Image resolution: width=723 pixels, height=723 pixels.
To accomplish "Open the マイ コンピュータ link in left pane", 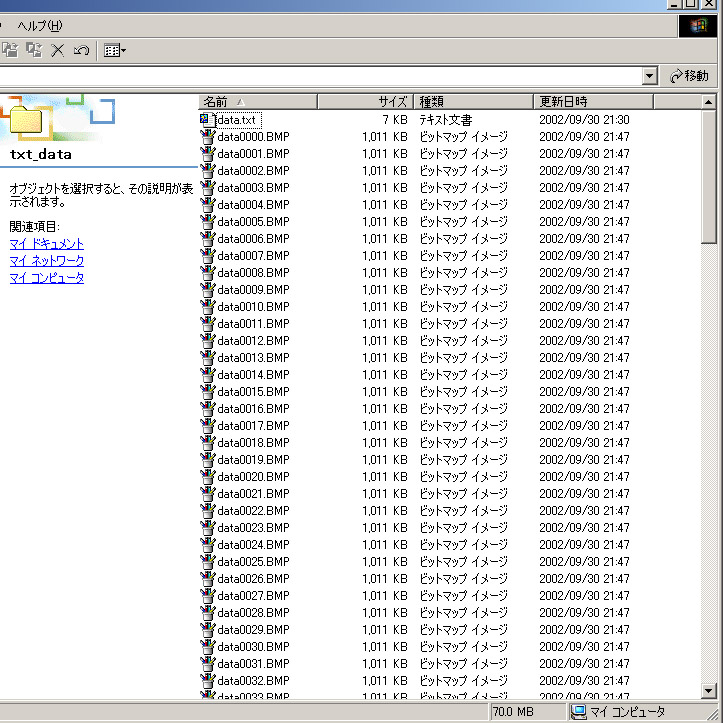I will (x=47, y=278).
